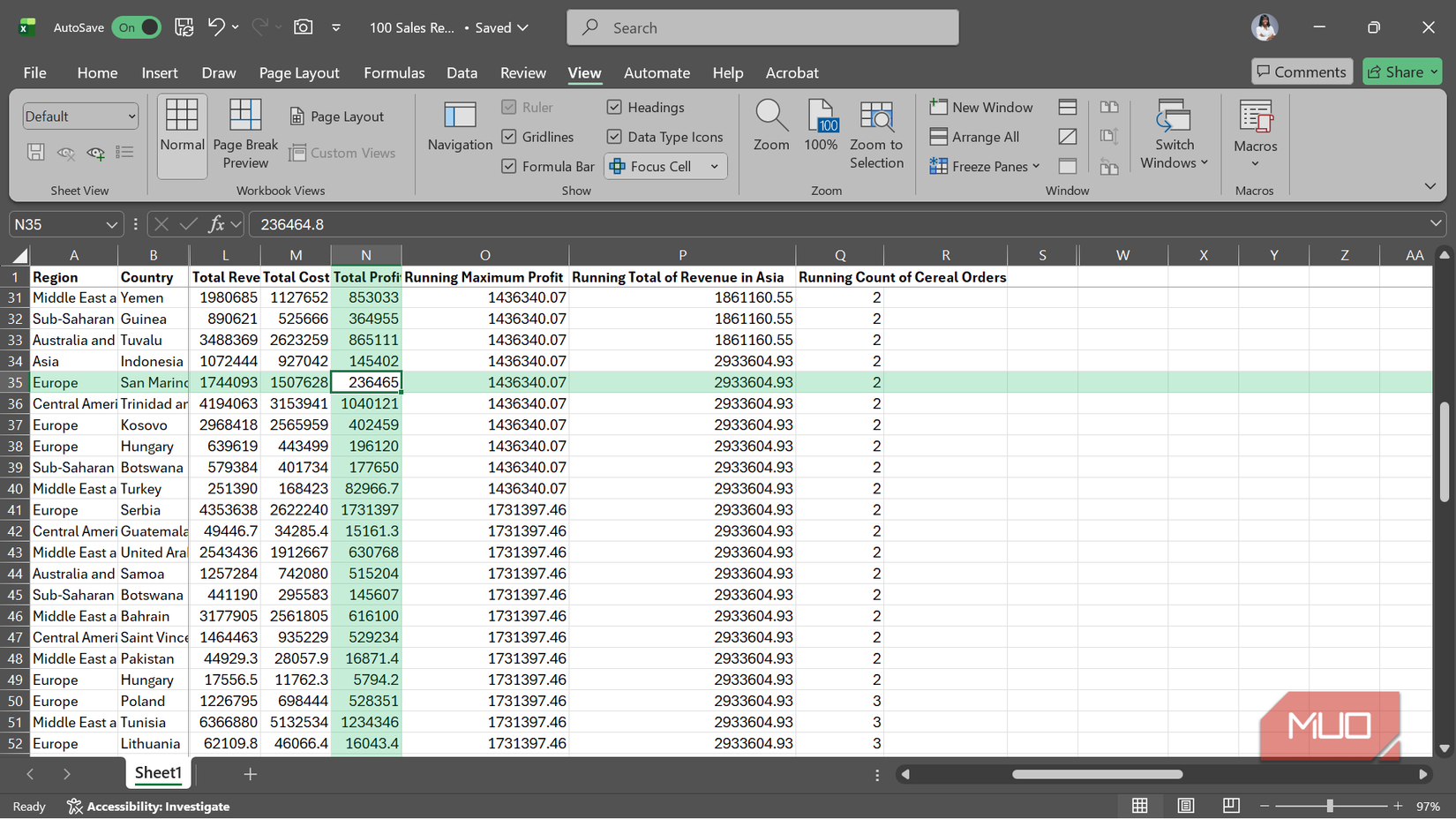Click the Zoom to Selection icon

(x=876, y=134)
